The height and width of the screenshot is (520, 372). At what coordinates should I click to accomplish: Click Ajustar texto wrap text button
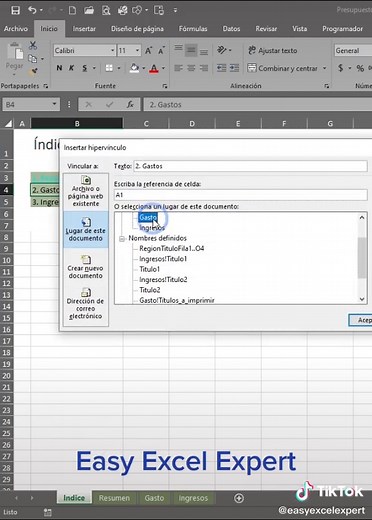[272, 51]
